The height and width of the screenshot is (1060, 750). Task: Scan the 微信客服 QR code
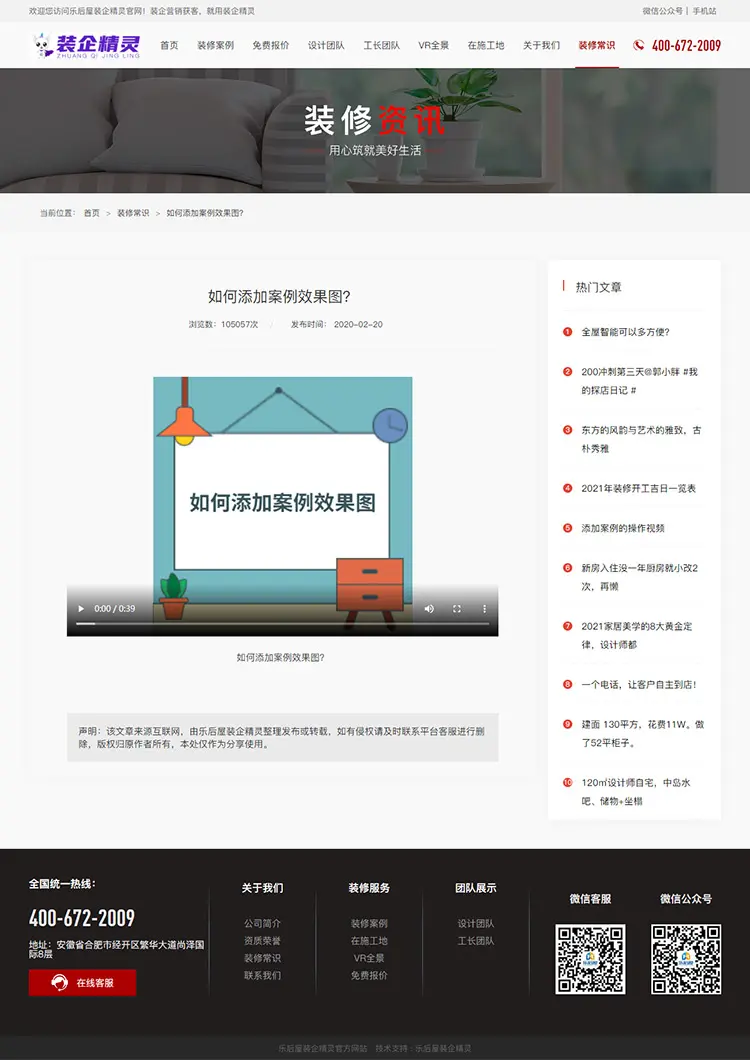pos(590,958)
